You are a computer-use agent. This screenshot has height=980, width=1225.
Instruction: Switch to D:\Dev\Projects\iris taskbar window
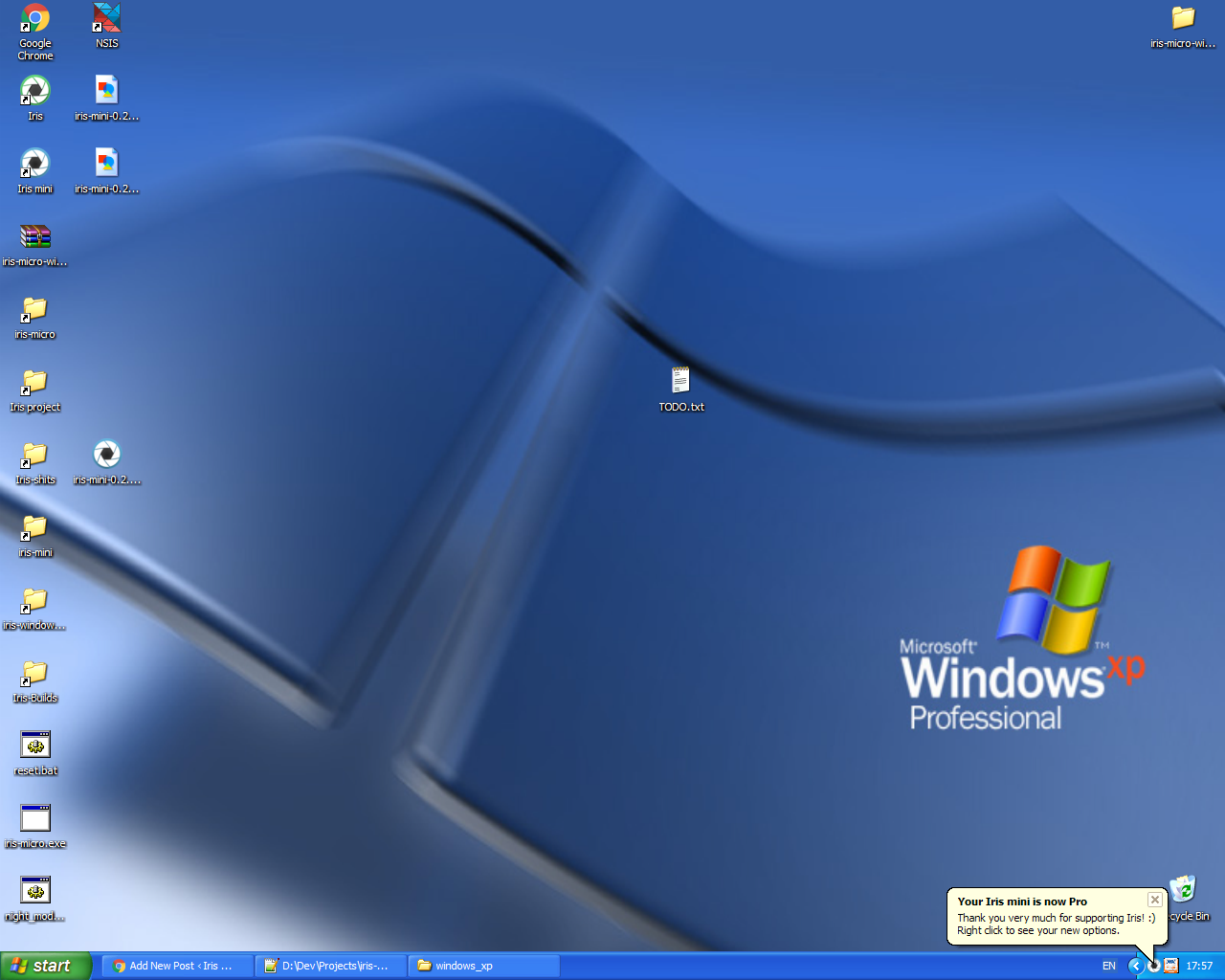point(331,966)
